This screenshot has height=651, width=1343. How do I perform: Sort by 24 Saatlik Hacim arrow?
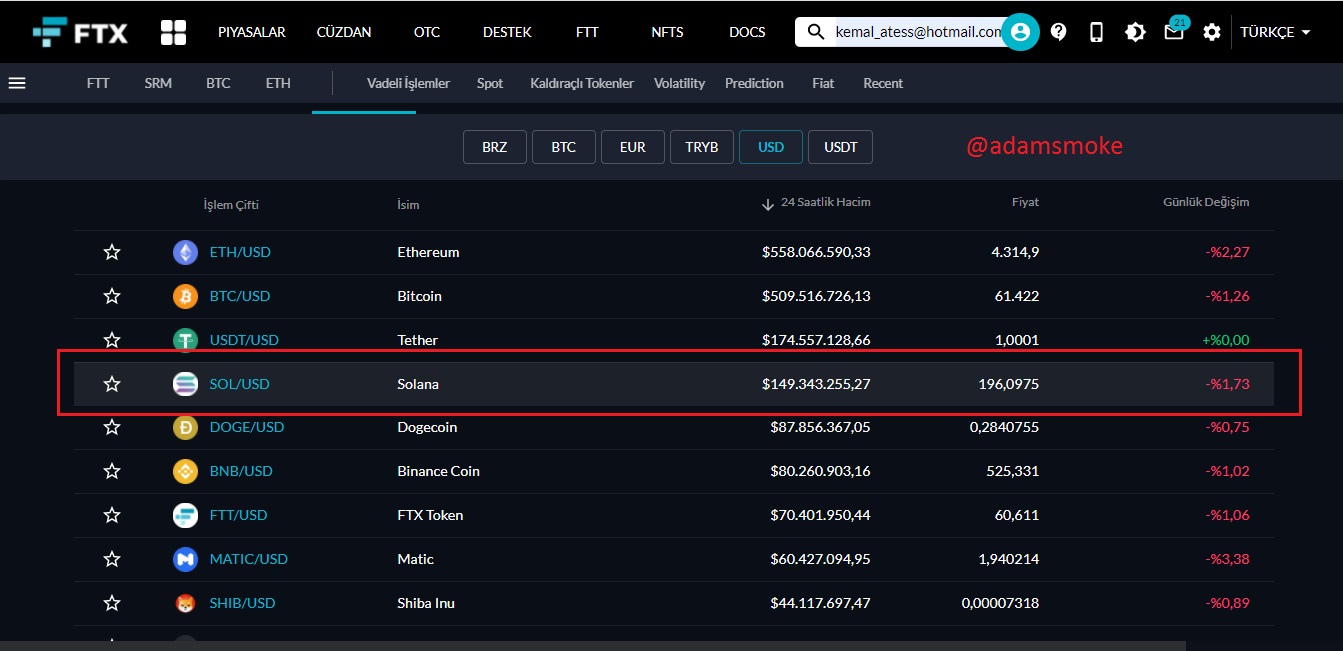[x=768, y=204]
